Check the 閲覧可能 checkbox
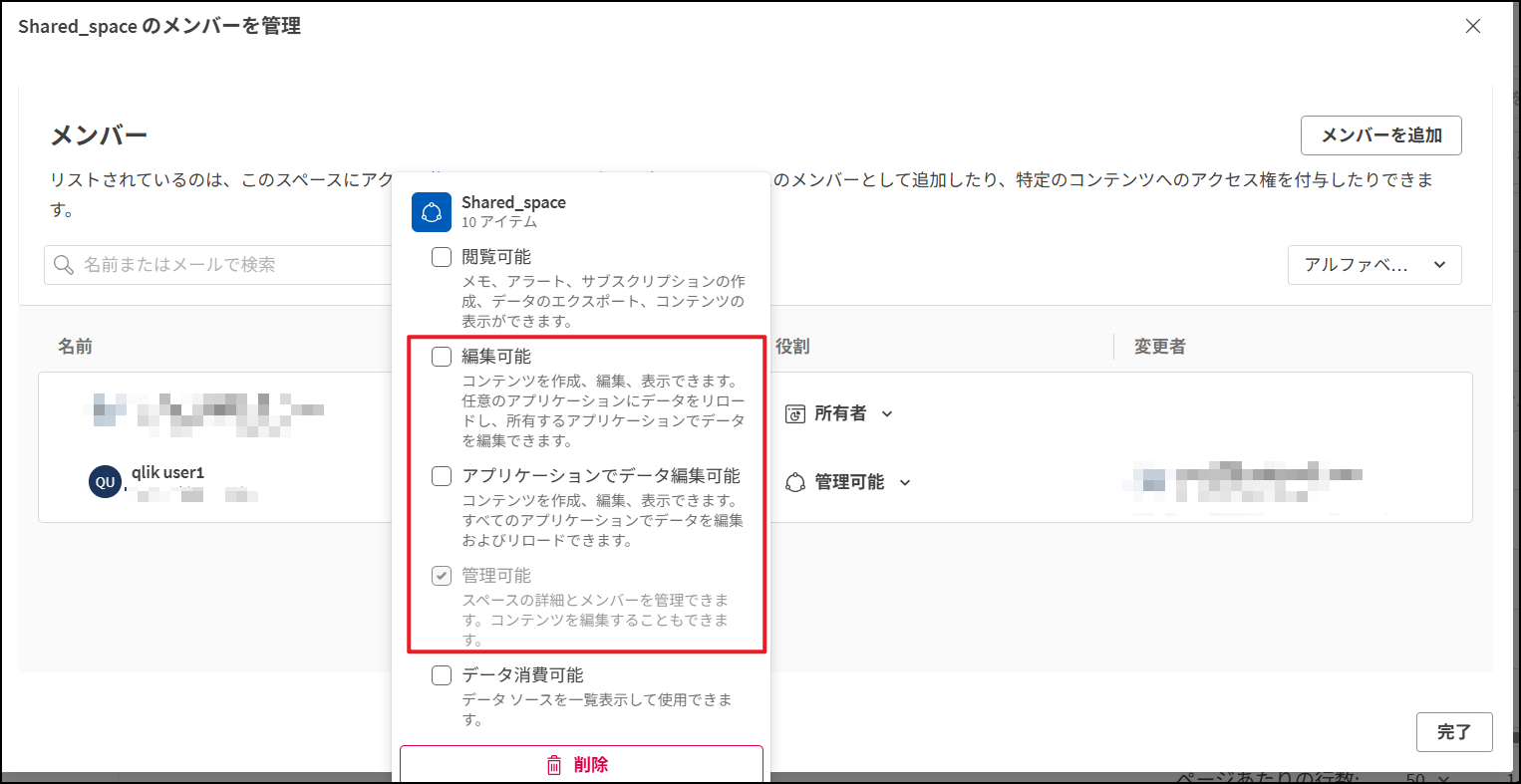1521x784 pixels. [x=442, y=257]
